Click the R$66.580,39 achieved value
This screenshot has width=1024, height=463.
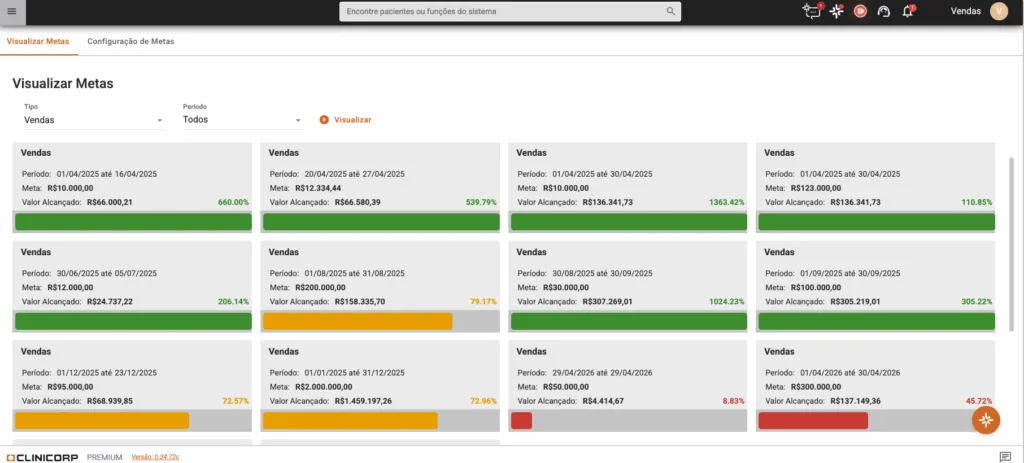click(357, 202)
